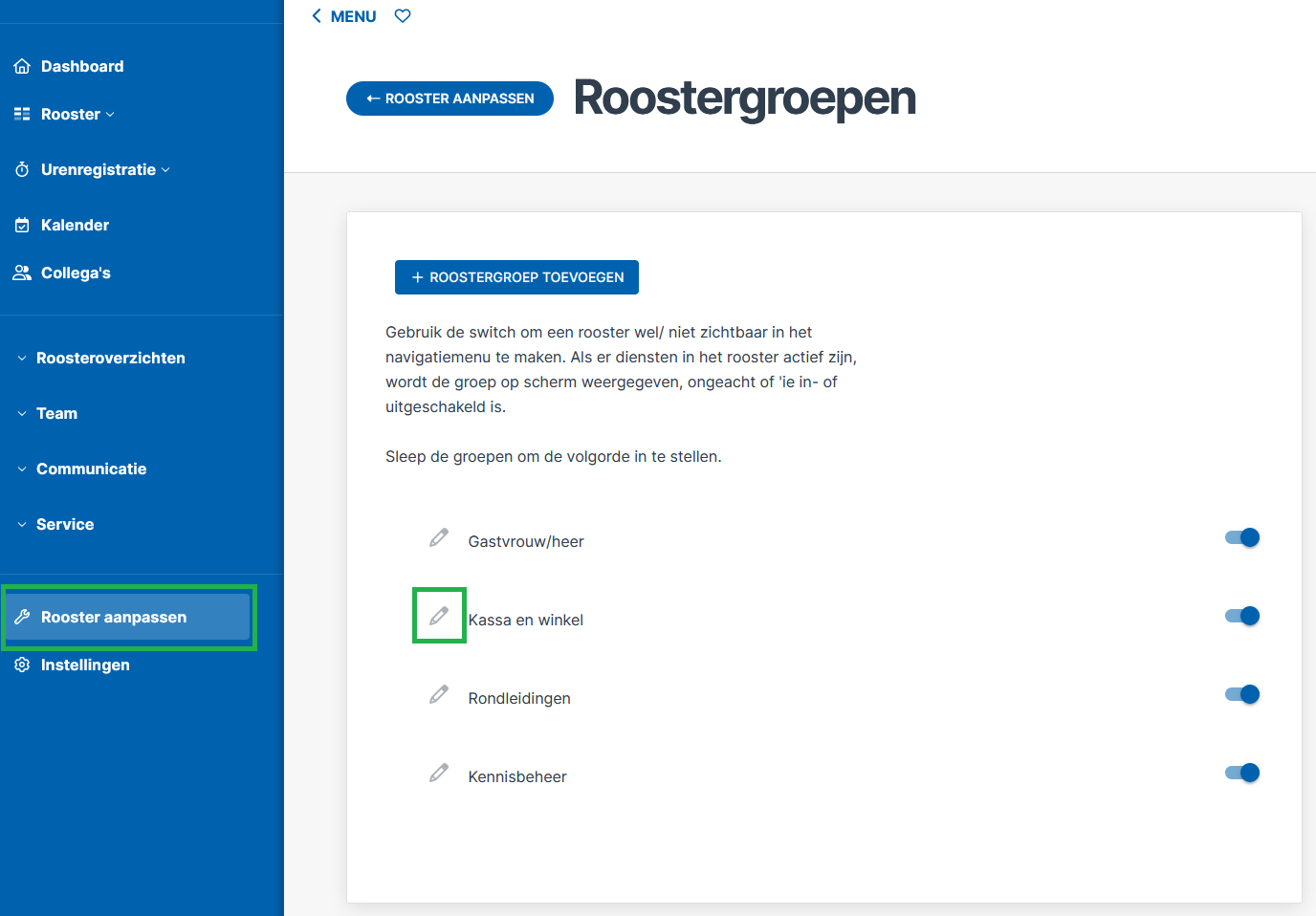Image resolution: width=1316 pixels, height=916 pixels.
Task: Open Kalender in the sidebar
Action: (x=75, y=225)
